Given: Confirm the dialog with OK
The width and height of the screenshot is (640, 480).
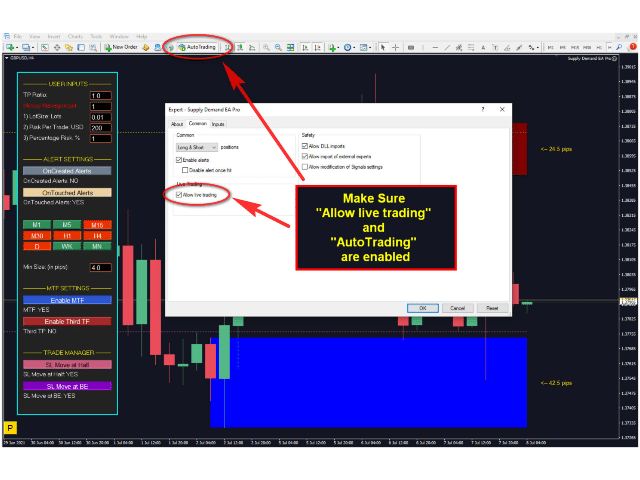Looking at the screenshot, I should click(423, 308).
